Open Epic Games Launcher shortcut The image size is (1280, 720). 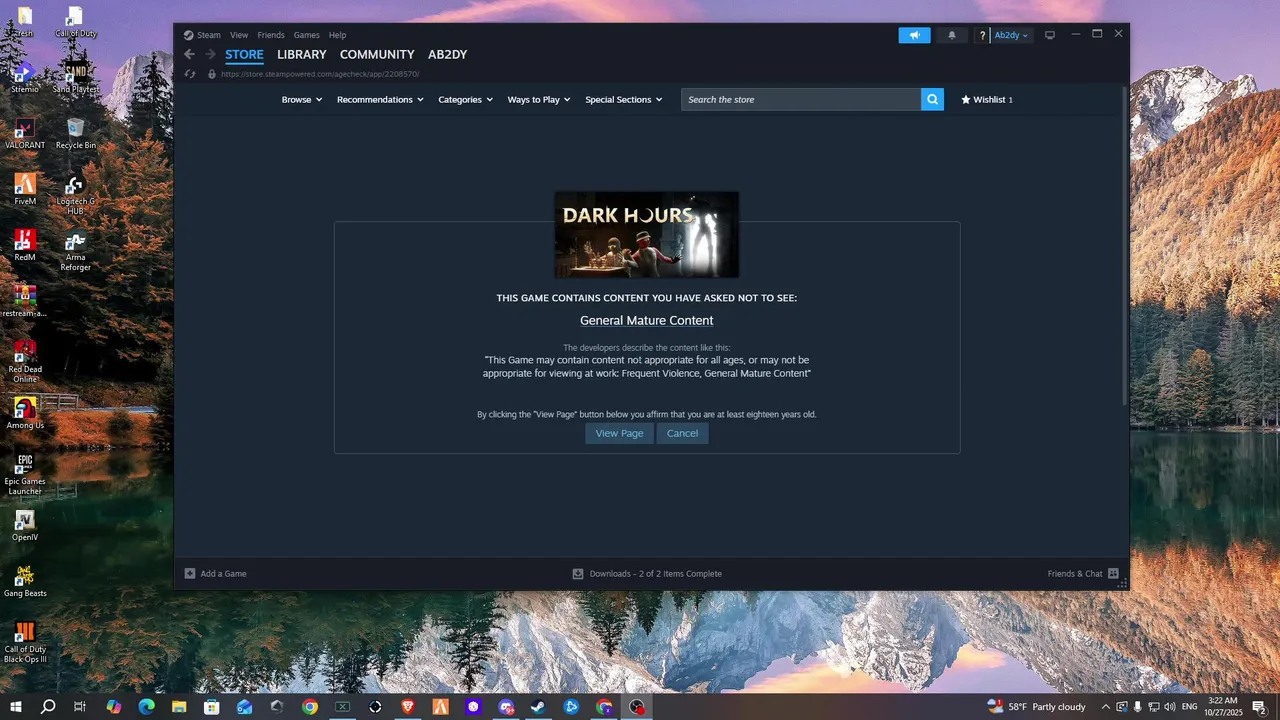25,475
